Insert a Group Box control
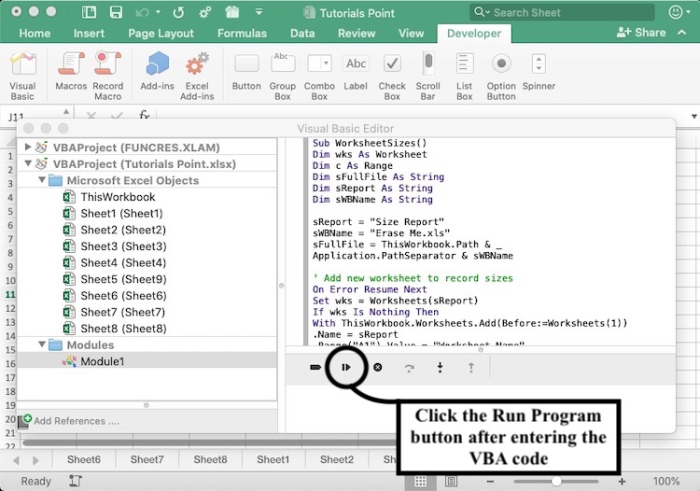700x491 pixels. coord(283,63)
